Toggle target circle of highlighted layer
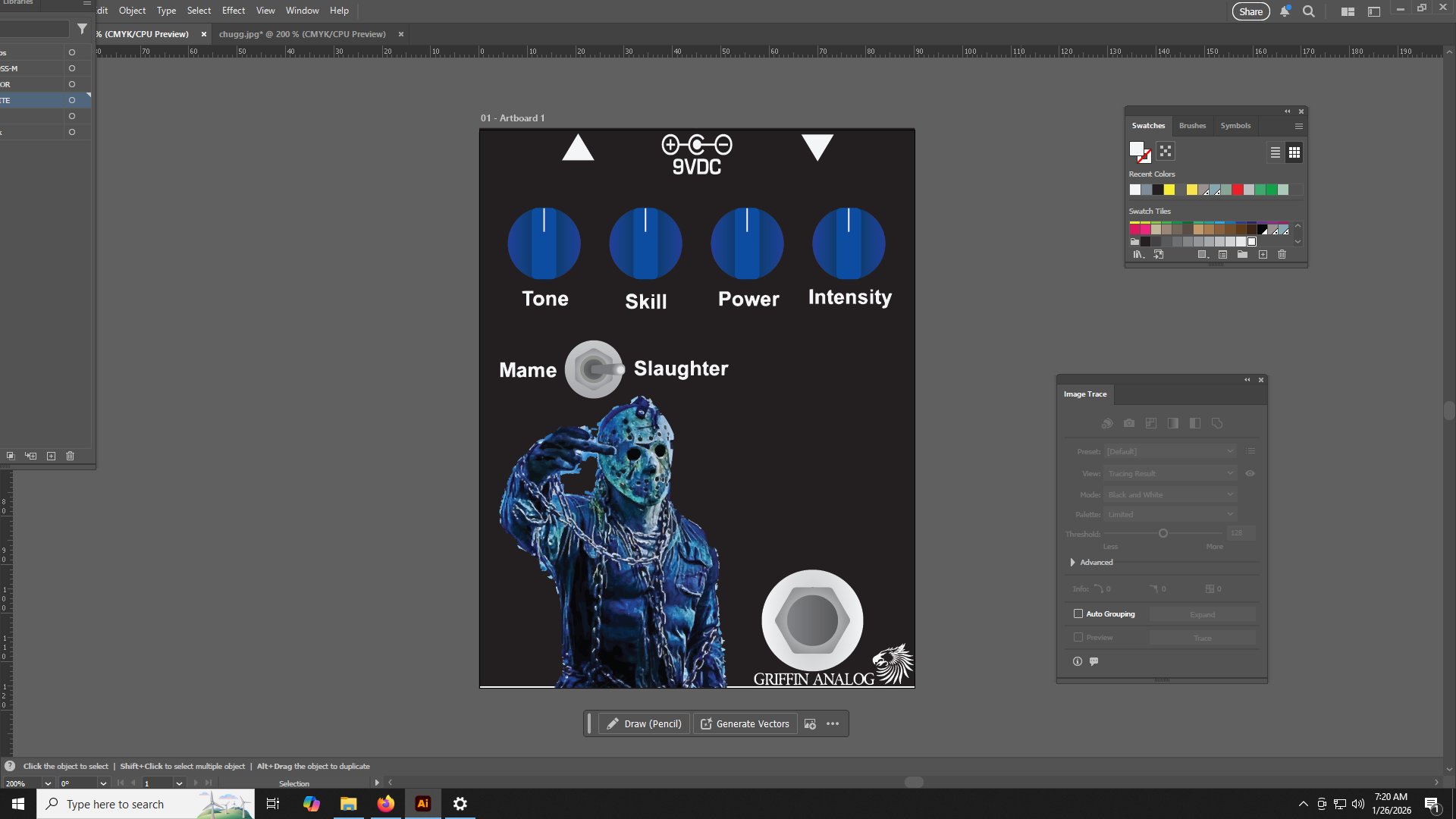Viewport: 1456px width, 819px height. pos(72,100)
